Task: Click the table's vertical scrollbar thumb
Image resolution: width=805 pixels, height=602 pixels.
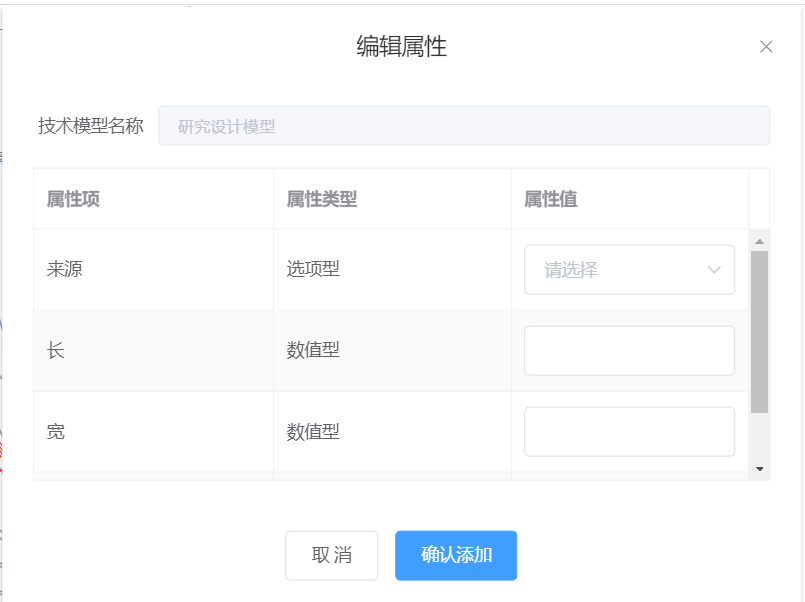Action: 759,330
